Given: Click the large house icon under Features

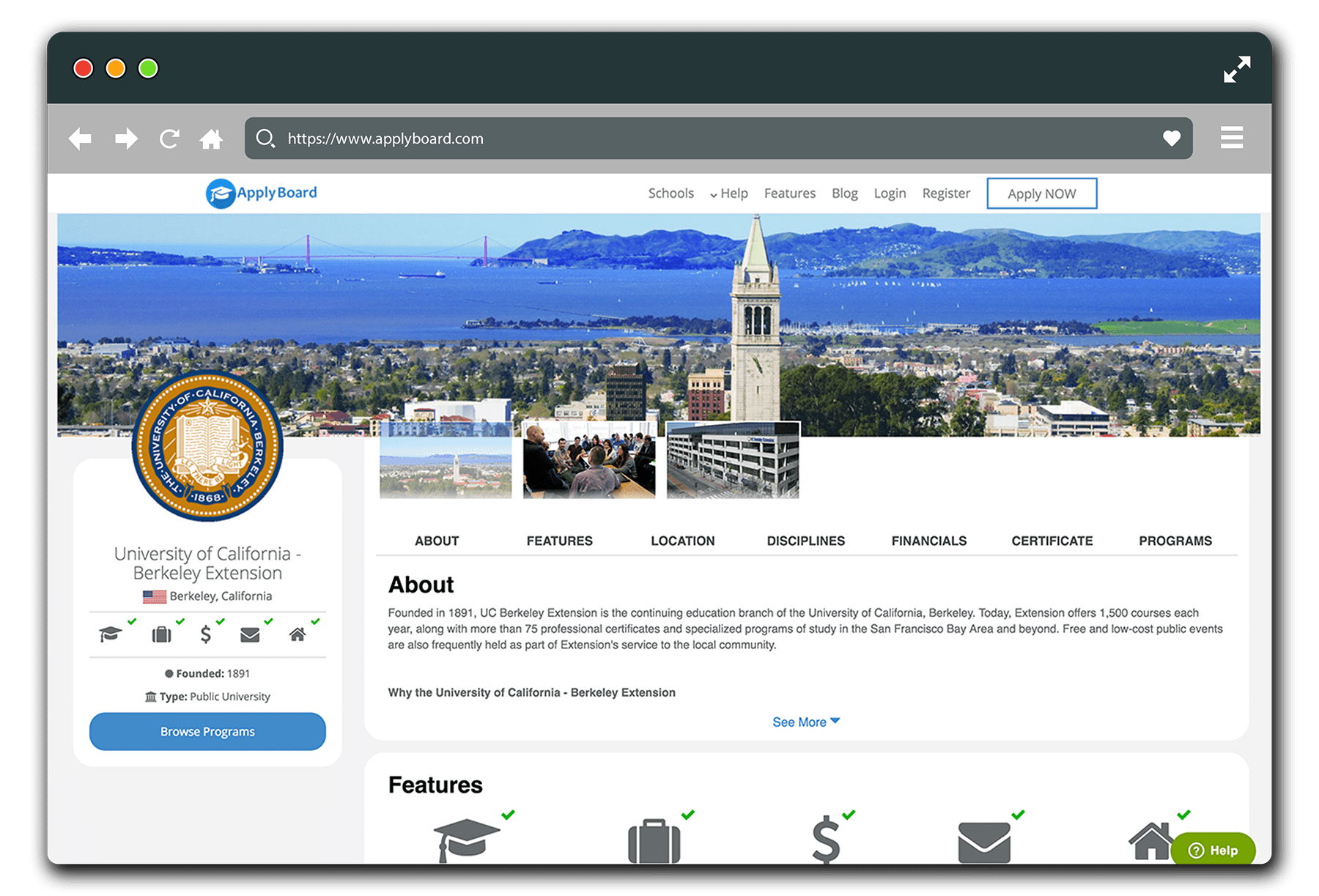Looking at the screenshot, I should coord(1152,841).
